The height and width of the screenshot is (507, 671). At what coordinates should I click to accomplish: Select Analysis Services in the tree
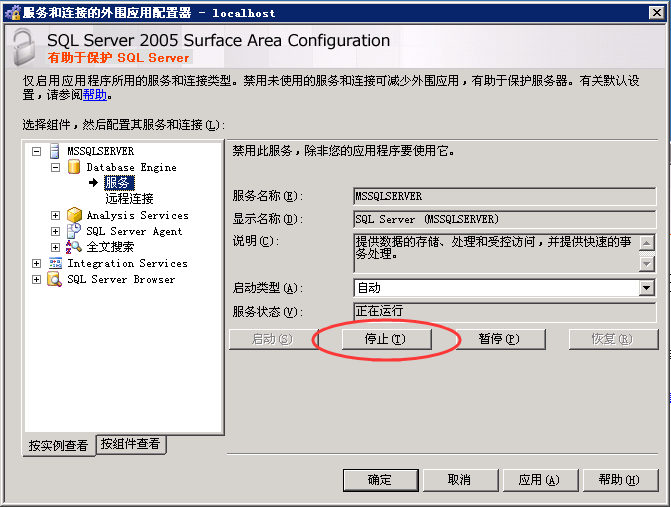(137, 215)
